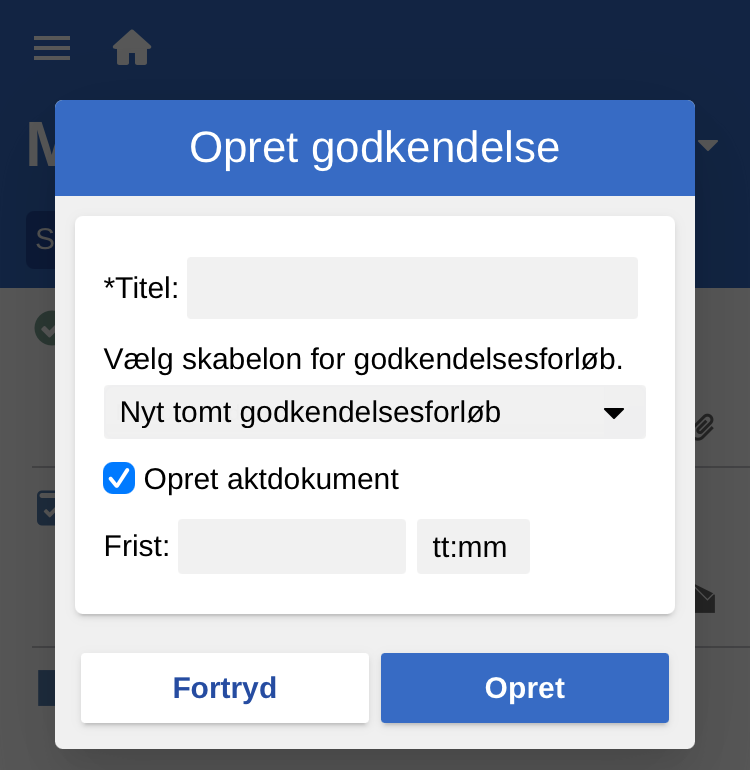
Task: Click the Frist date field
Action: point(292,547)
